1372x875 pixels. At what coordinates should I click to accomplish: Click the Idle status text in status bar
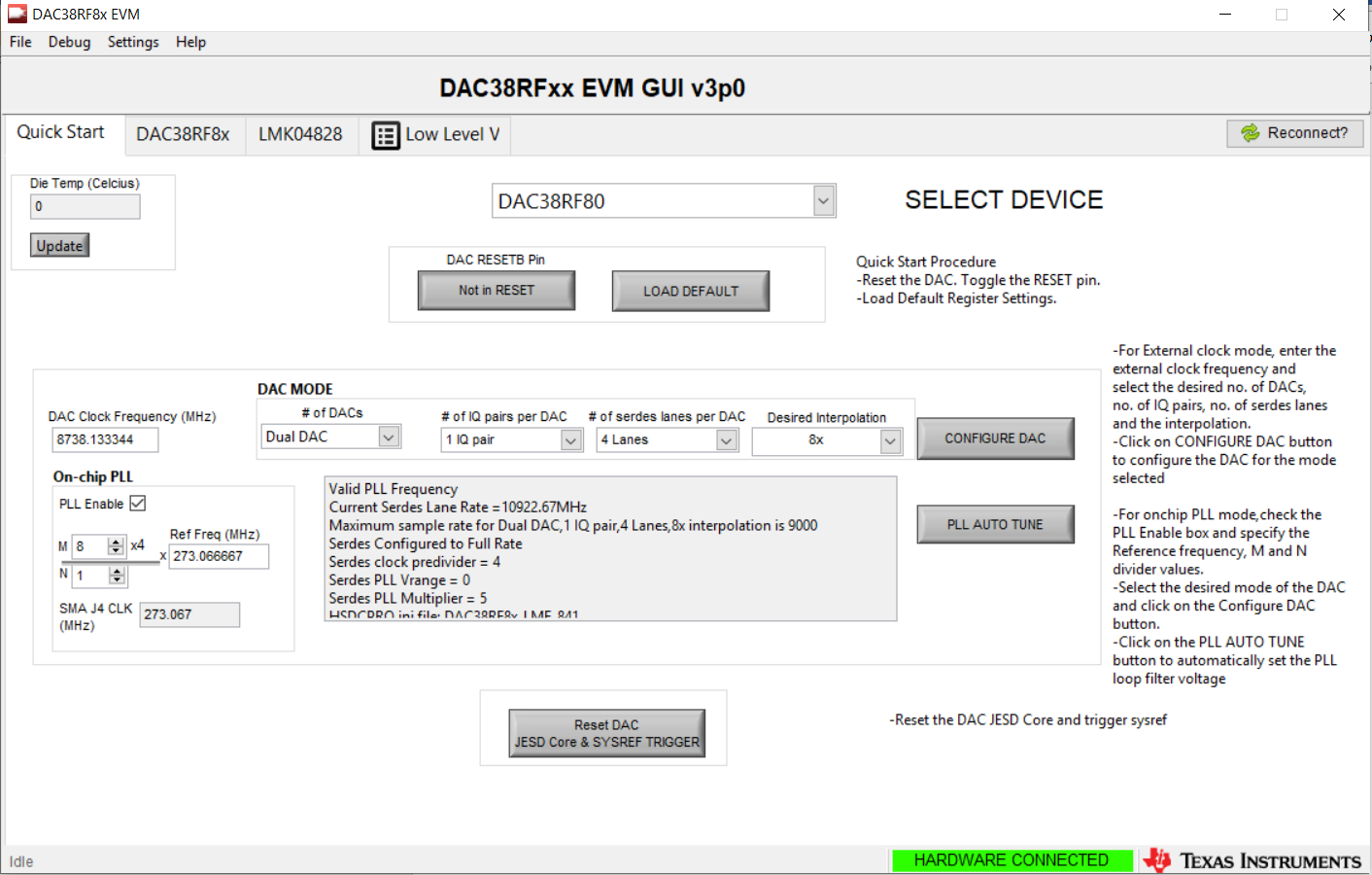[x=21, y=862]
